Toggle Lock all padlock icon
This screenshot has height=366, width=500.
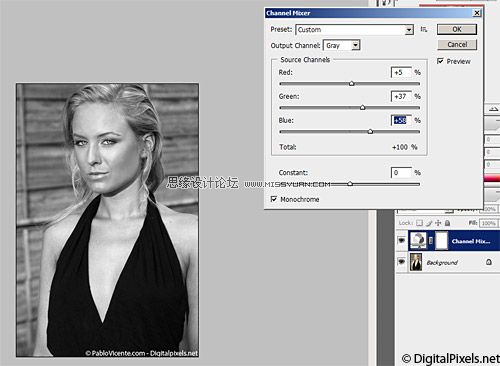pyautogui.click(x=447, y=223)
